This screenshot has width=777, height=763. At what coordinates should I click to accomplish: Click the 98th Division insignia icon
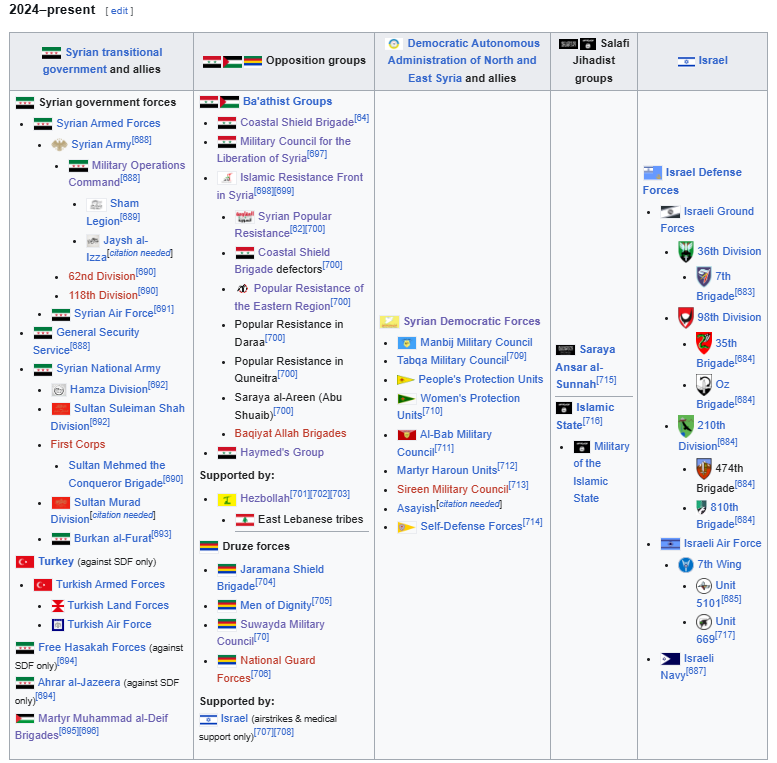tap(686, 318)
